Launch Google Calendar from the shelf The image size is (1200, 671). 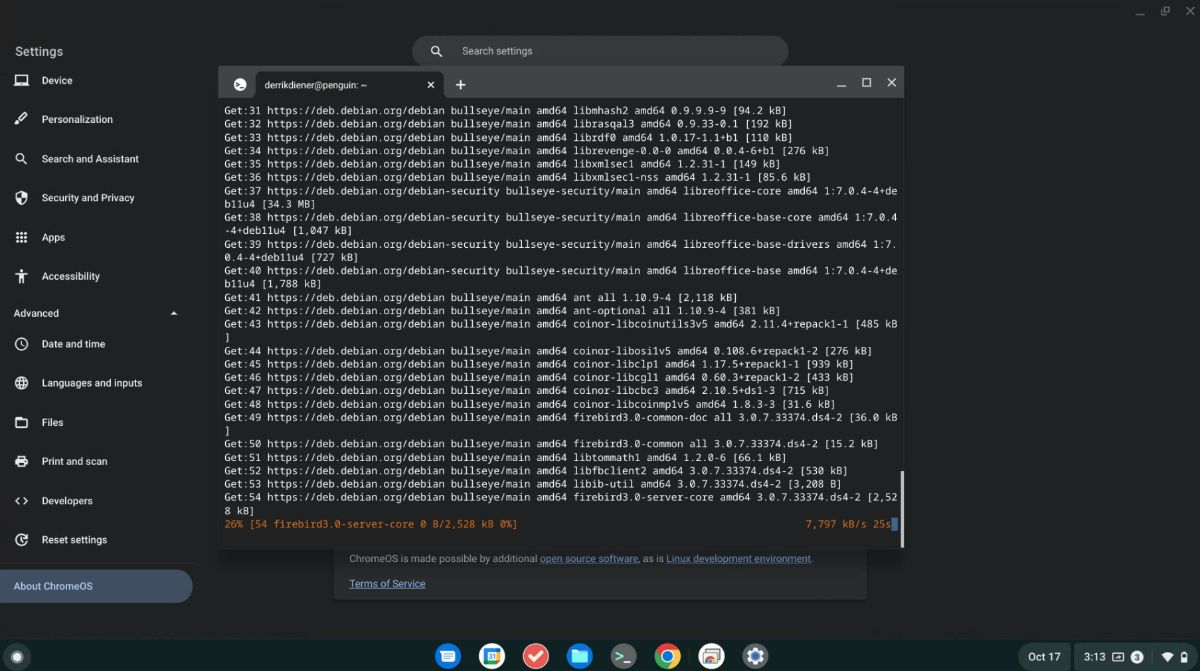click(492, 656)
